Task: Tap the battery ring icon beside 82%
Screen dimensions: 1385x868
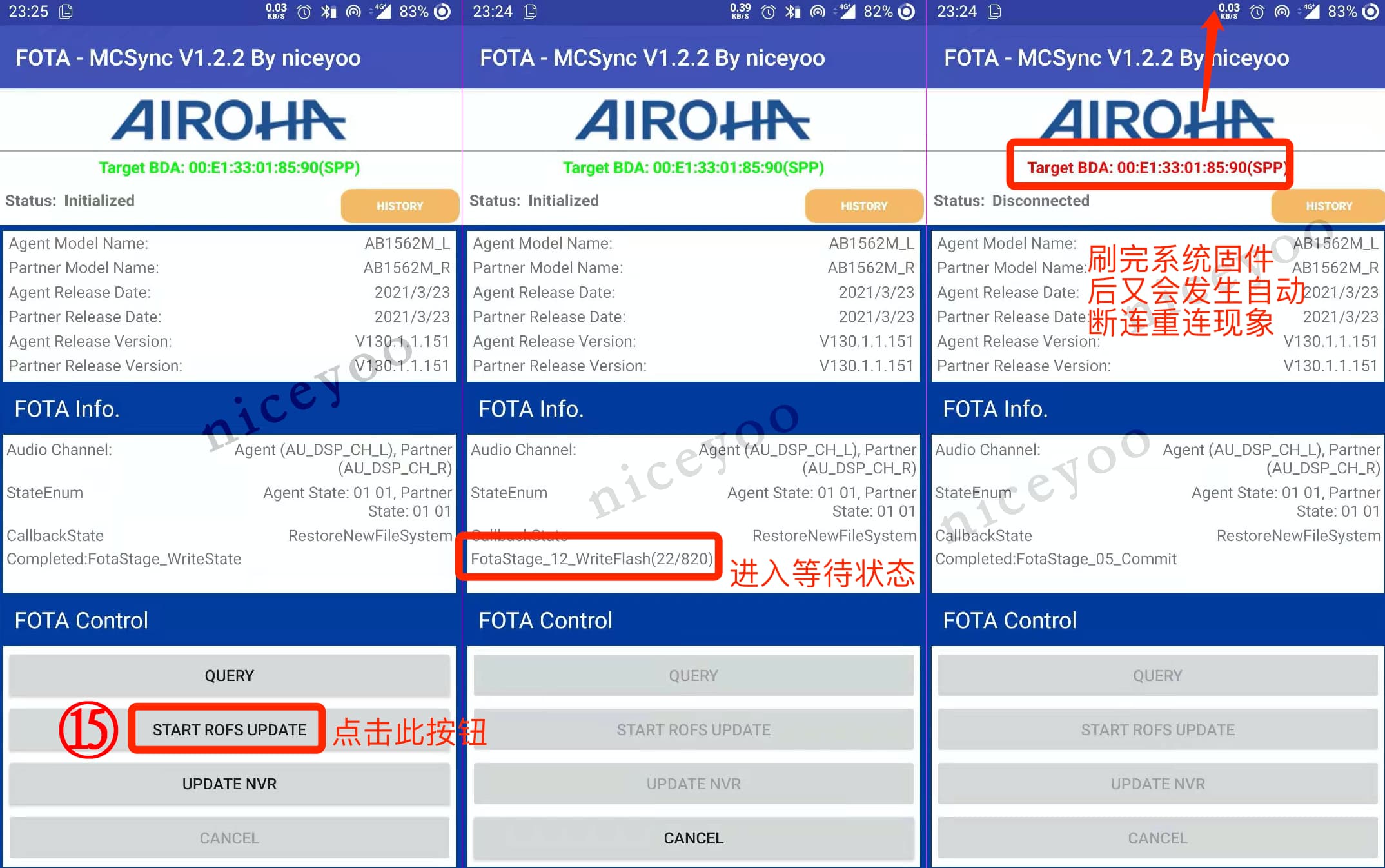Action: (x=907, y=12)
